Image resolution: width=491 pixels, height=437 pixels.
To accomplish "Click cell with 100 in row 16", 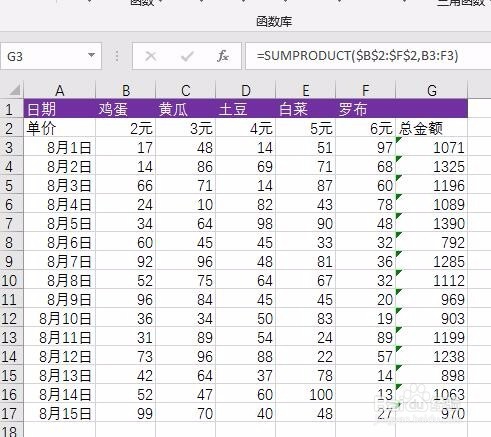I will pos(306,394).
